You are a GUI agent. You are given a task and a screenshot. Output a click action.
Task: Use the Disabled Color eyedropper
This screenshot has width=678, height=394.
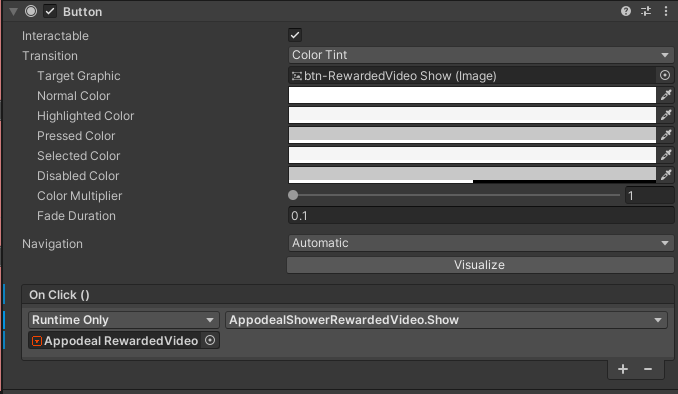coord(666,174)
